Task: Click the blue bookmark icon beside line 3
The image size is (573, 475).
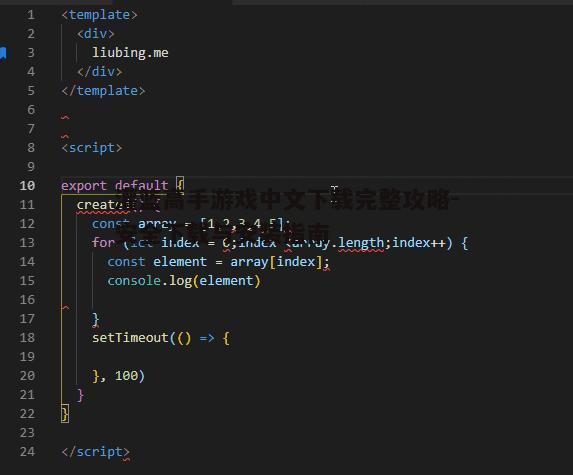Action: [3, 53]
